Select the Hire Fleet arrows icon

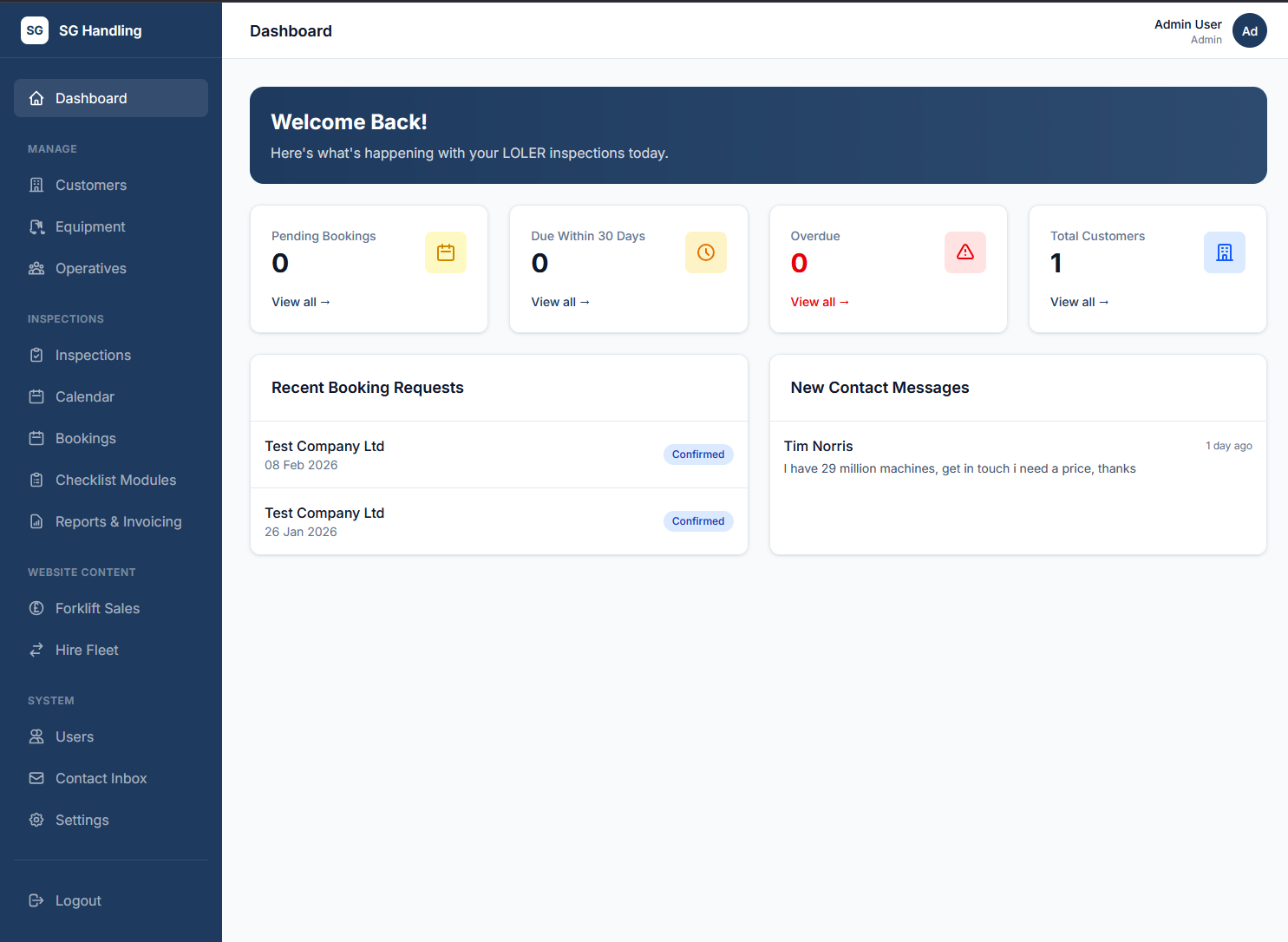click(x=36, y=650)
